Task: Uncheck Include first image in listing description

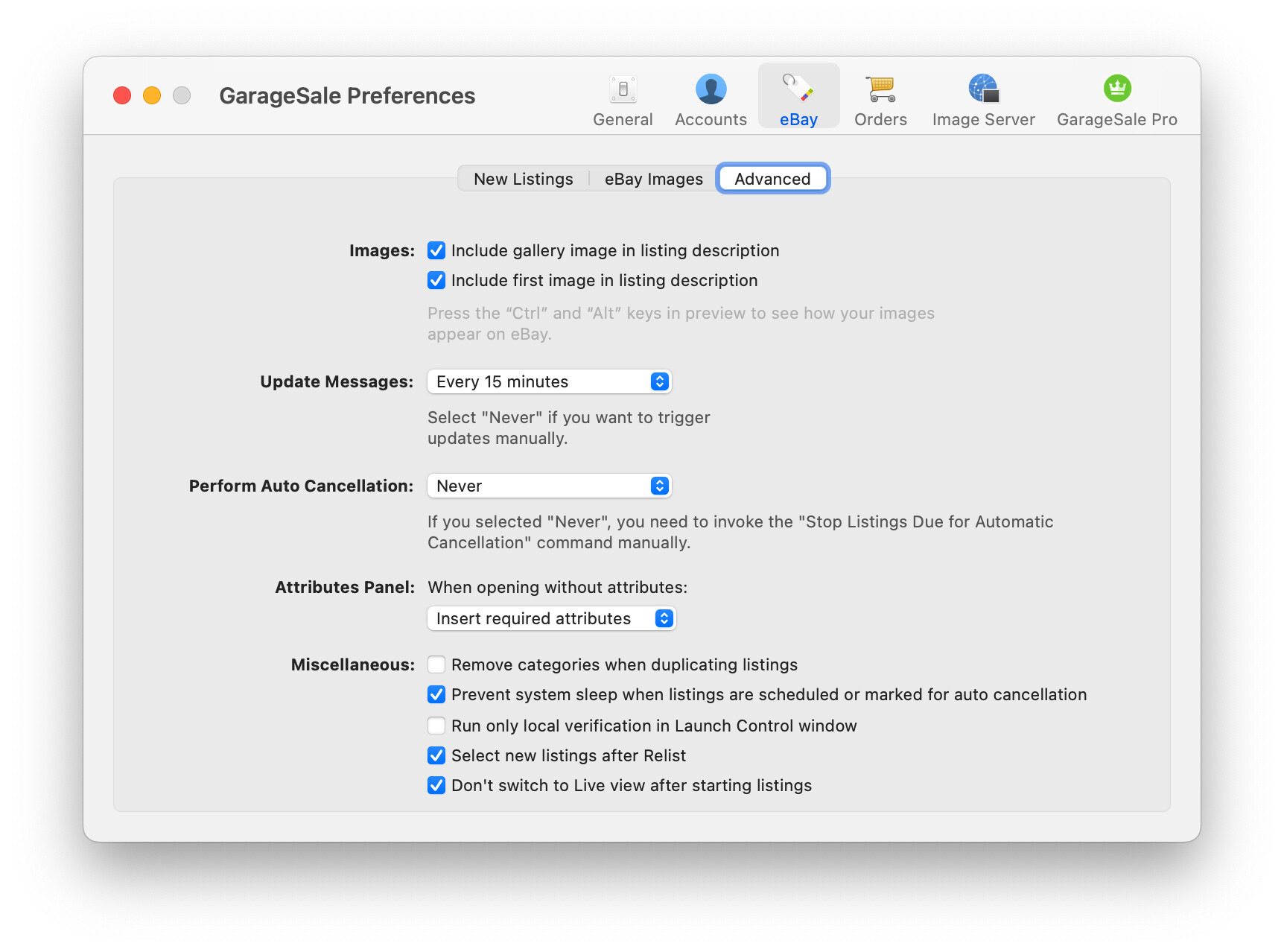Action: (x=436, y=281)
